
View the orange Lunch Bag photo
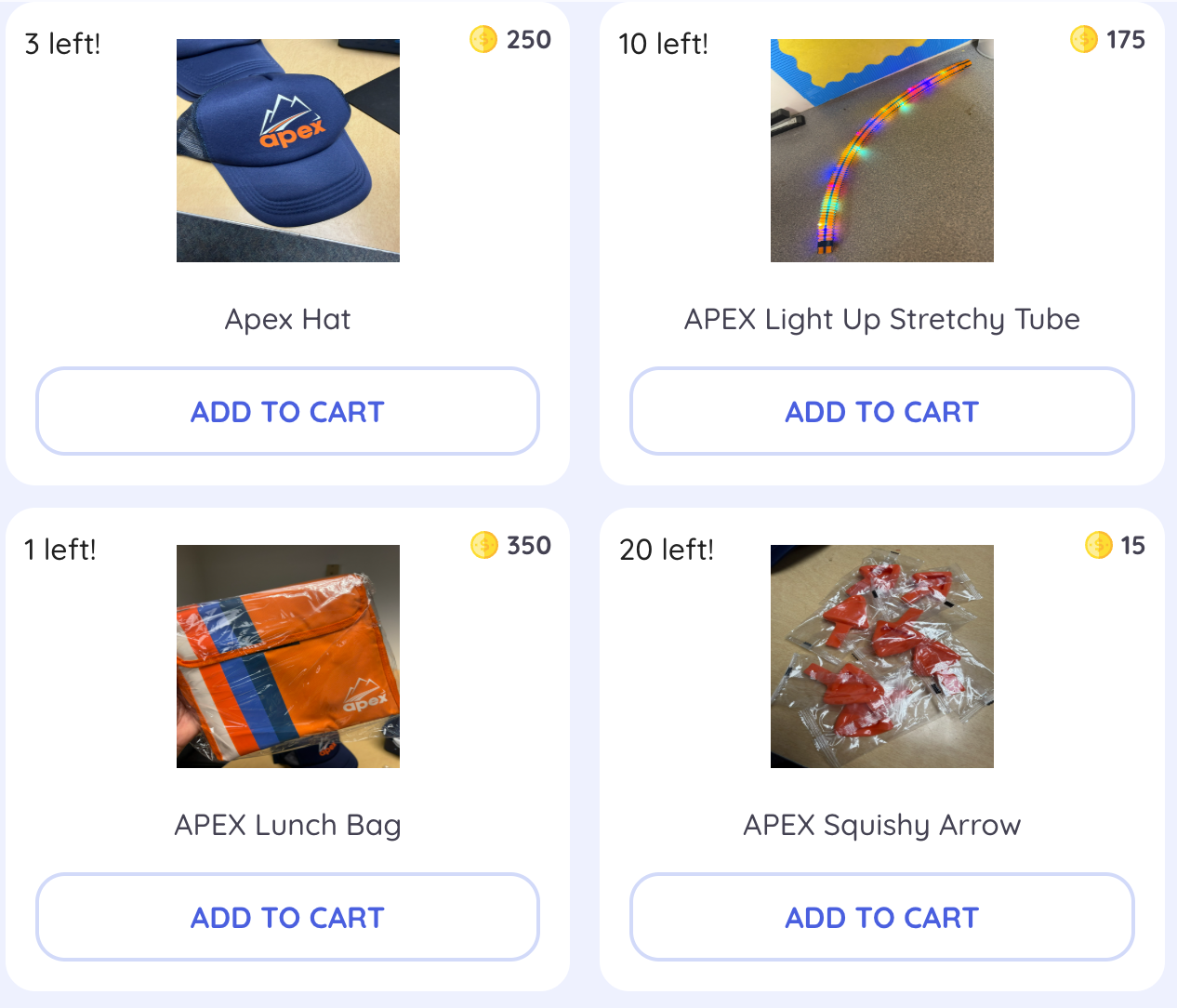[x=288, y=657]
